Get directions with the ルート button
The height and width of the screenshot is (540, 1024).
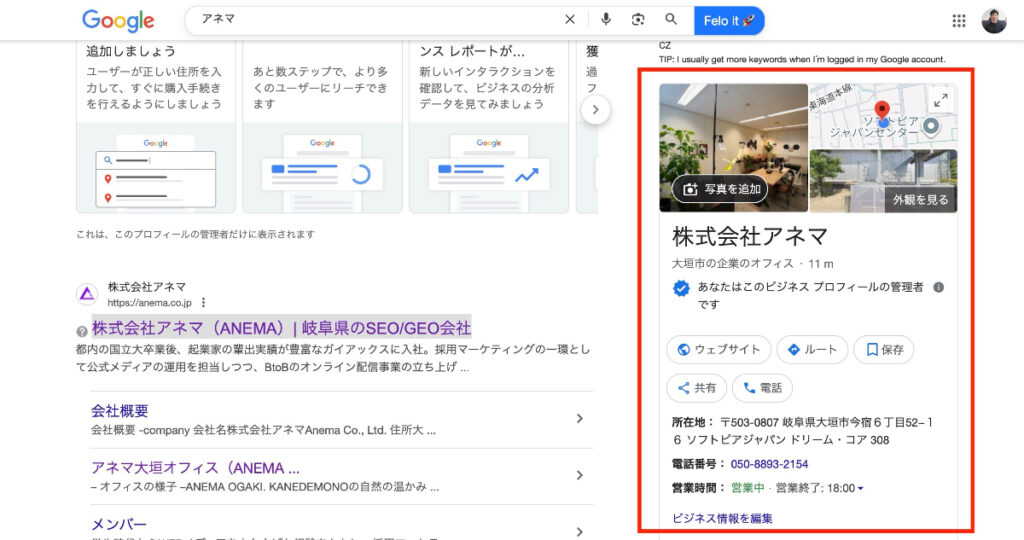point(812,350)
